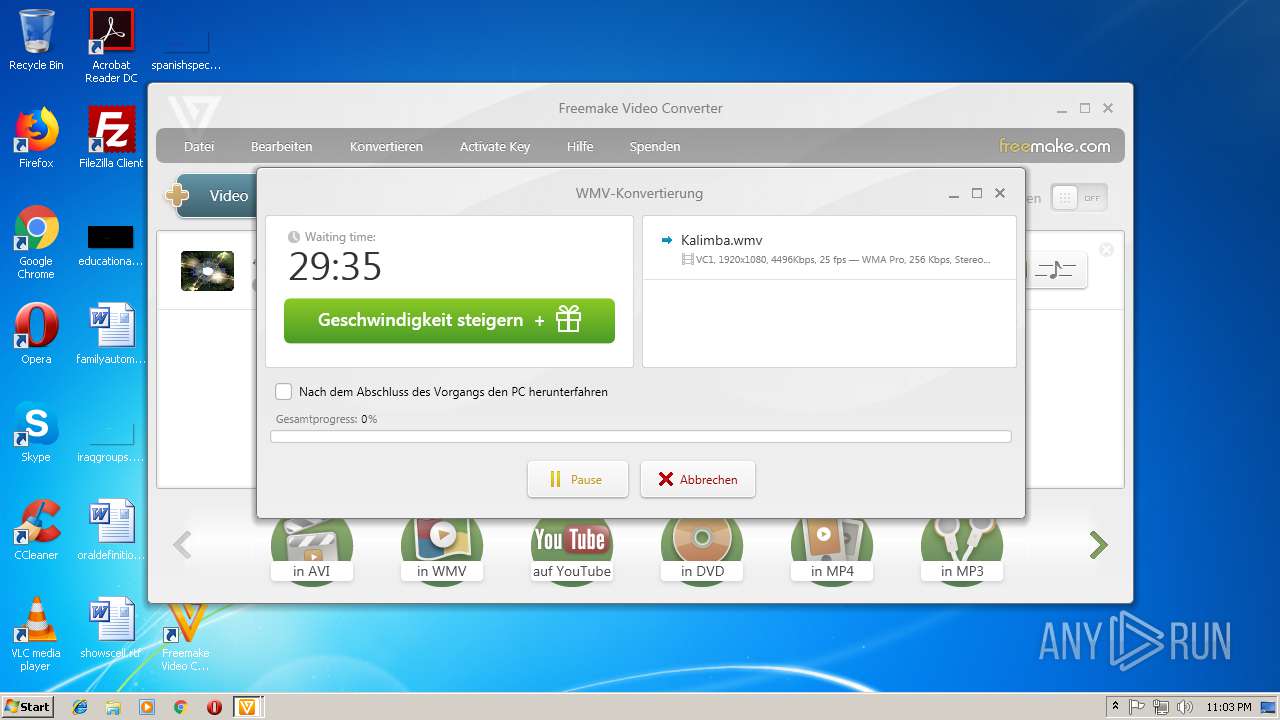Choose the in DVD output format

701,550
